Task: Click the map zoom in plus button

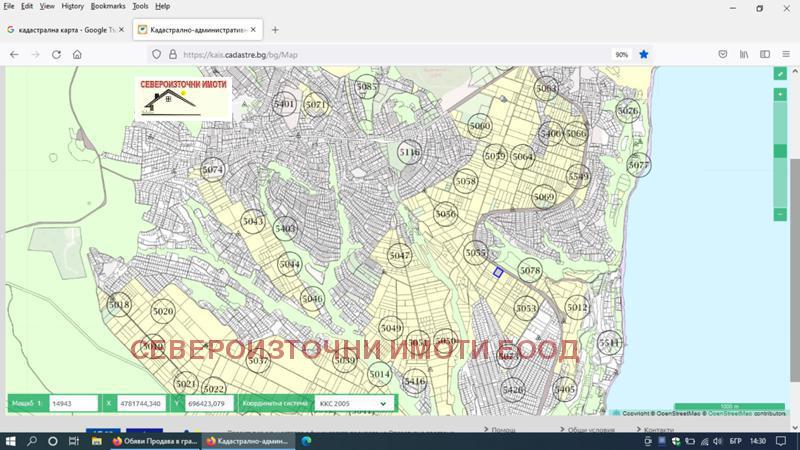Action: (x=780, y=94)
